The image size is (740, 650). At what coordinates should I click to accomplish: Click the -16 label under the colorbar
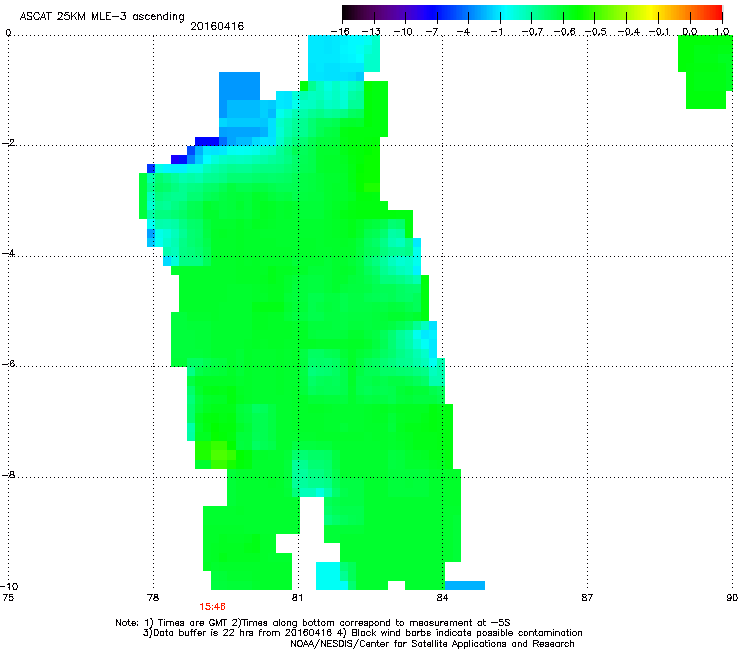340,32
